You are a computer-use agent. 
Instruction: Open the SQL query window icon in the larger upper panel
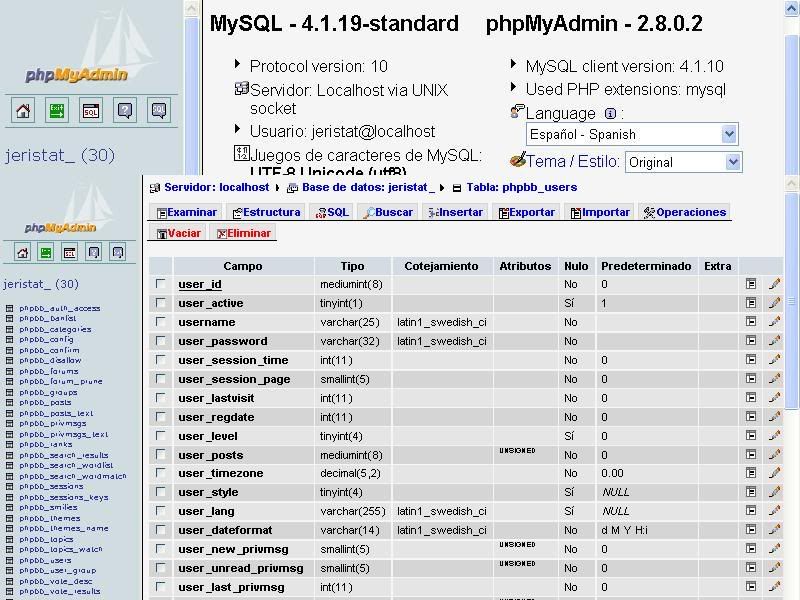coord(91,111)
